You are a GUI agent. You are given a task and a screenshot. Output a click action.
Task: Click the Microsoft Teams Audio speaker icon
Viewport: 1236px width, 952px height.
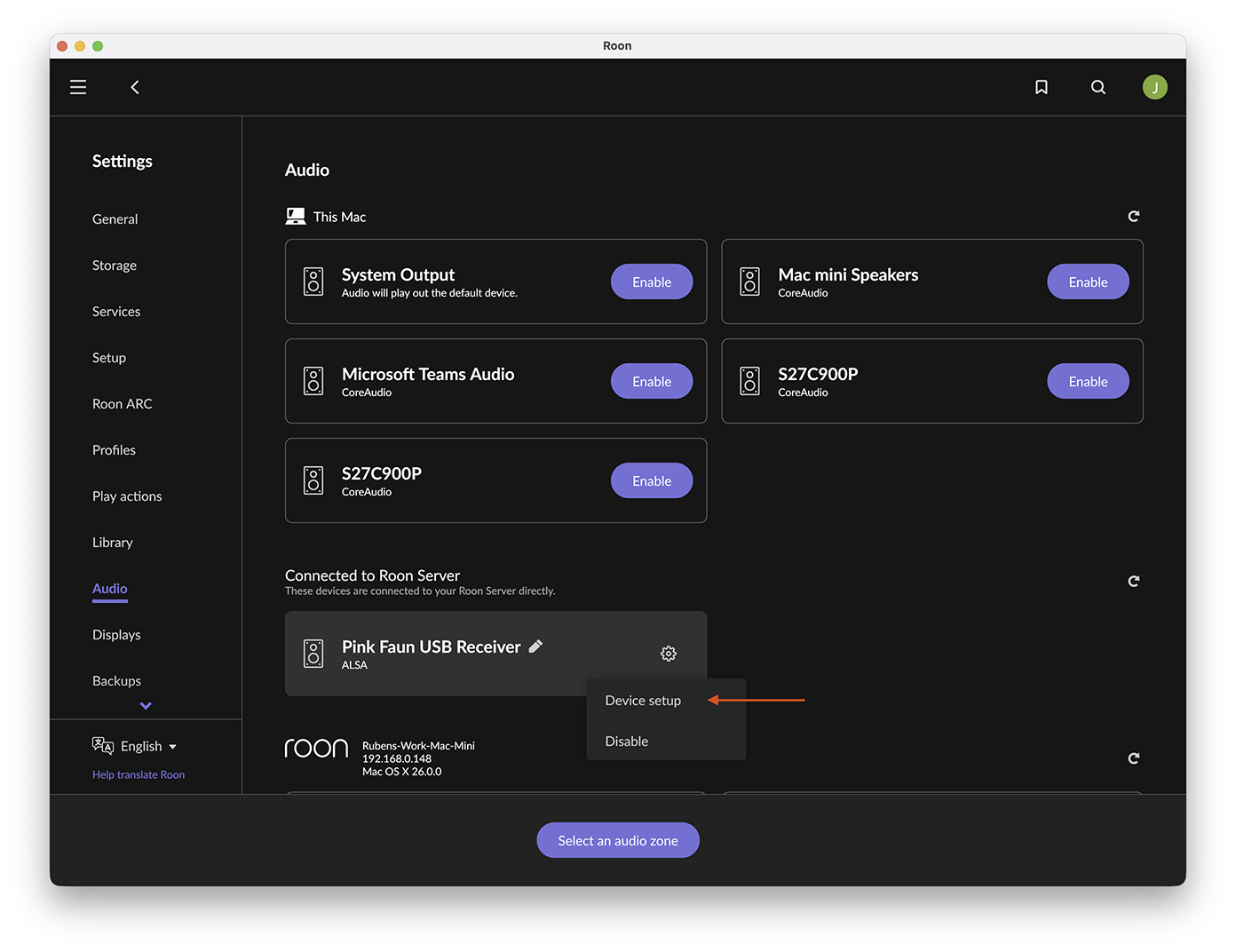[313, 381]
